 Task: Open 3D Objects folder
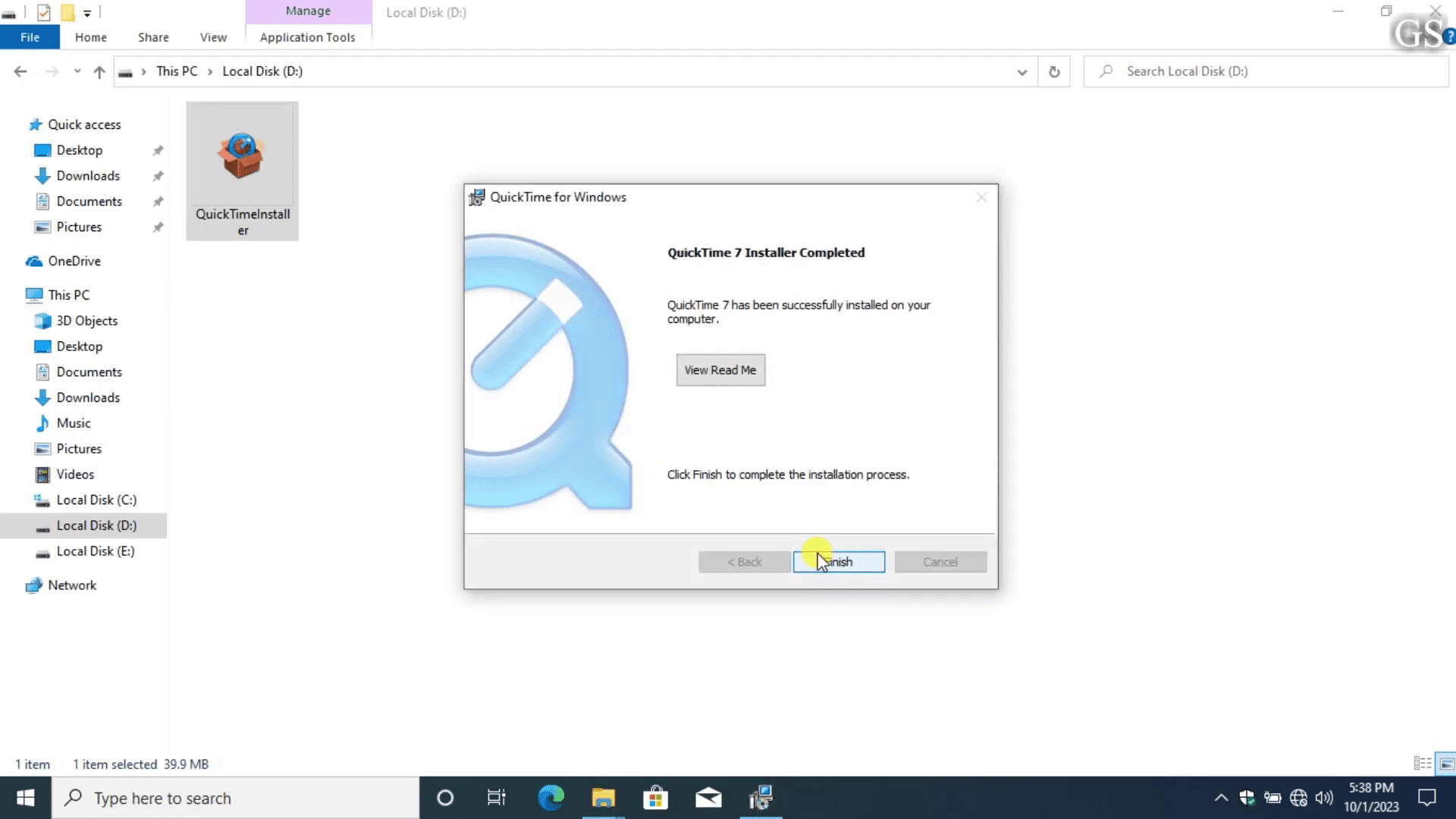coord(87,321)
